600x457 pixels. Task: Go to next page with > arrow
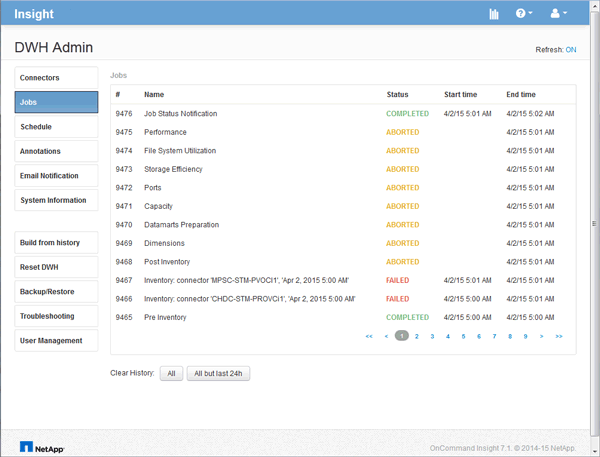(541, 337)
